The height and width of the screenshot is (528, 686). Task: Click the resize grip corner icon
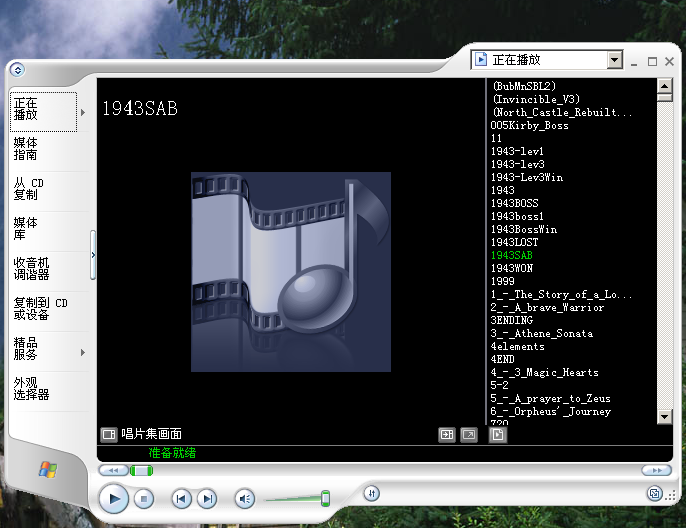click(671, 495)
